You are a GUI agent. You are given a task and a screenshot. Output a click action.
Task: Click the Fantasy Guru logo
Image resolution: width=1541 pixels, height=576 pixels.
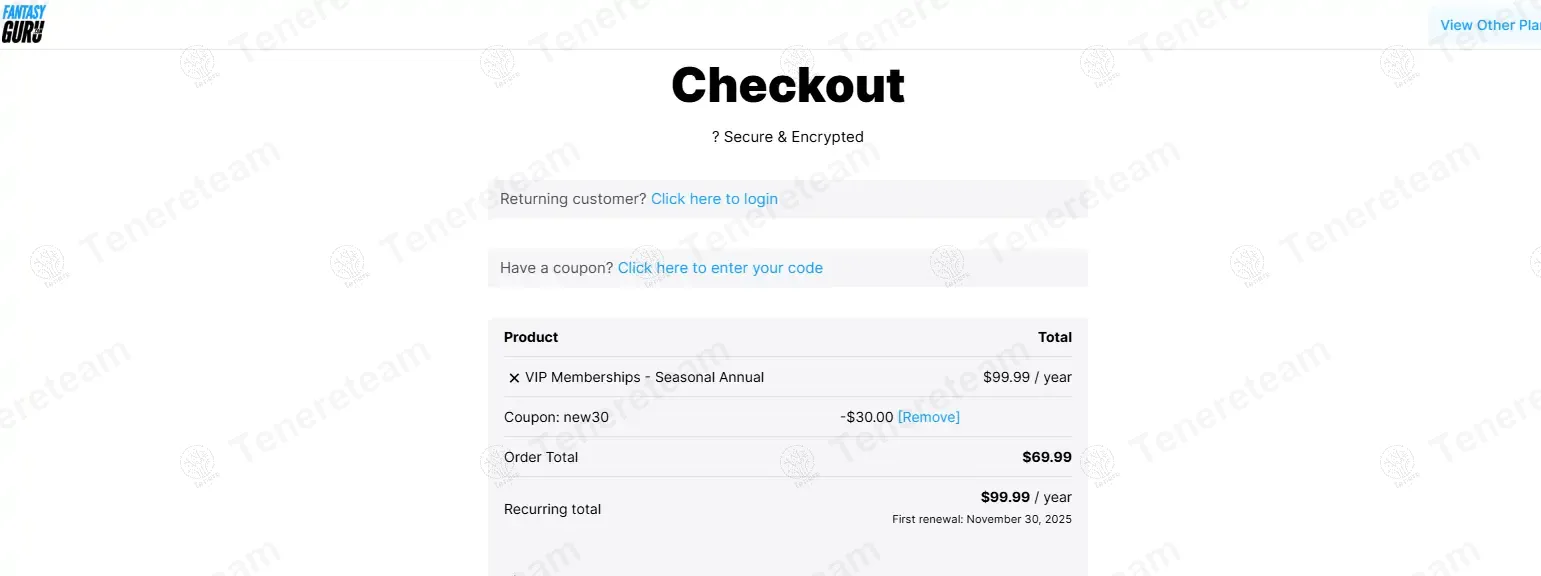pos(24,24)
